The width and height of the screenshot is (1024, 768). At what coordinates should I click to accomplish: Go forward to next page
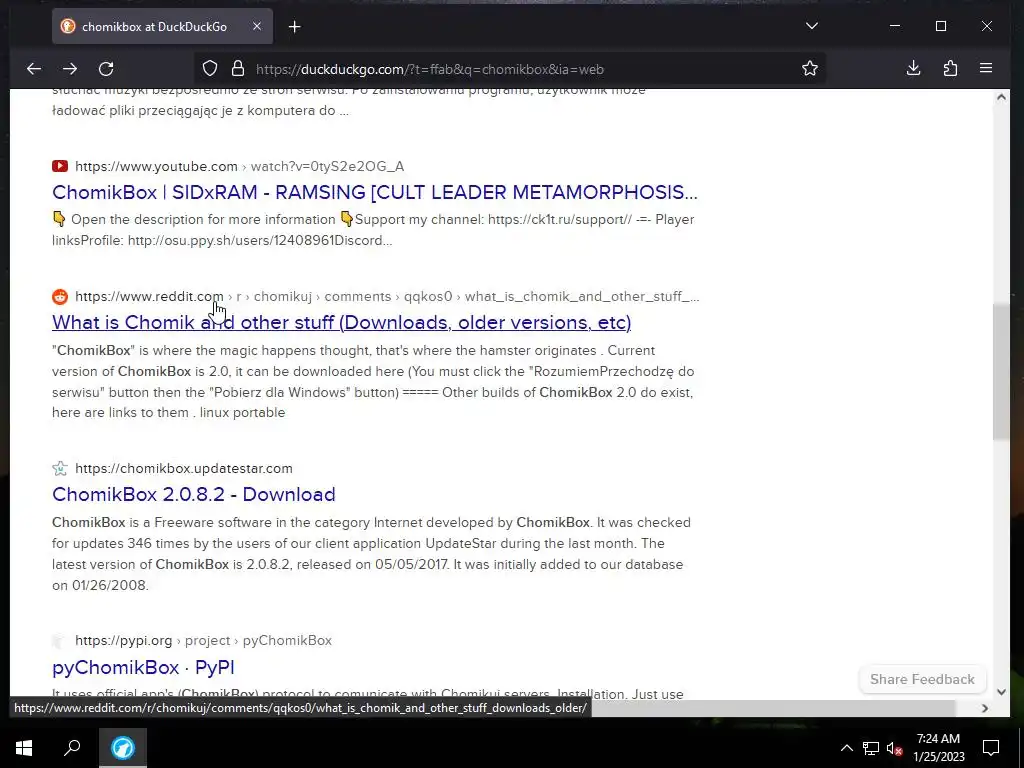(x=70, y=69)
